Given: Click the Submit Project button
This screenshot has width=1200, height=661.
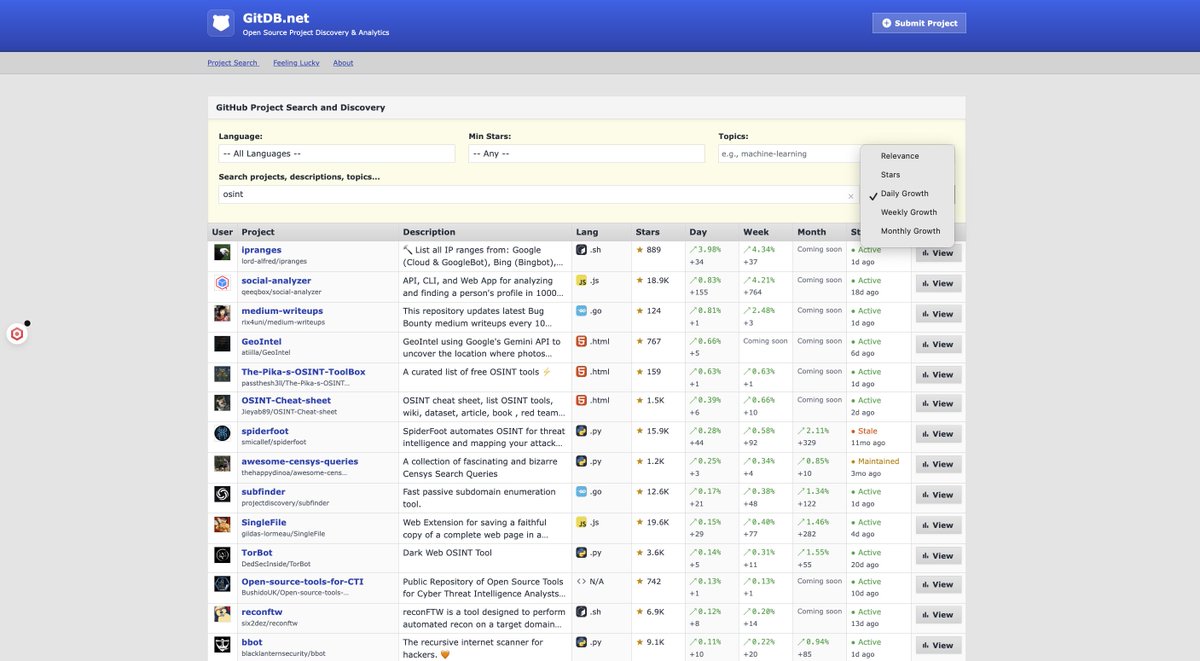Looking at the screenshot, I should point(918,22).
